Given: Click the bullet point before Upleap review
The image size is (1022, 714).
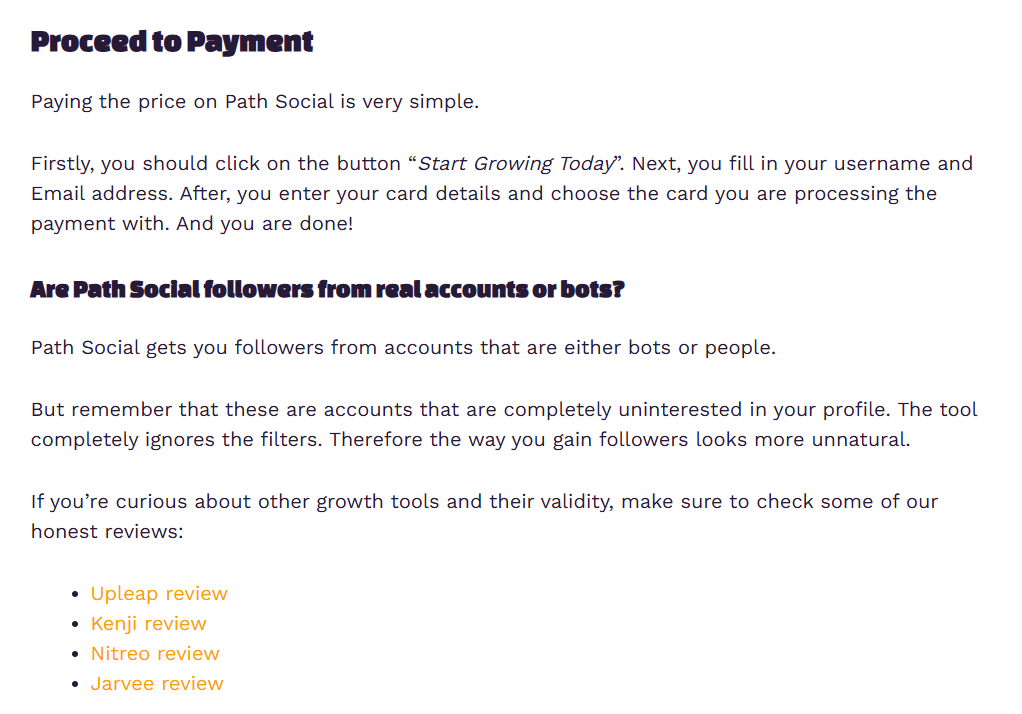Looking at the screenshot, I should (76, 595).
